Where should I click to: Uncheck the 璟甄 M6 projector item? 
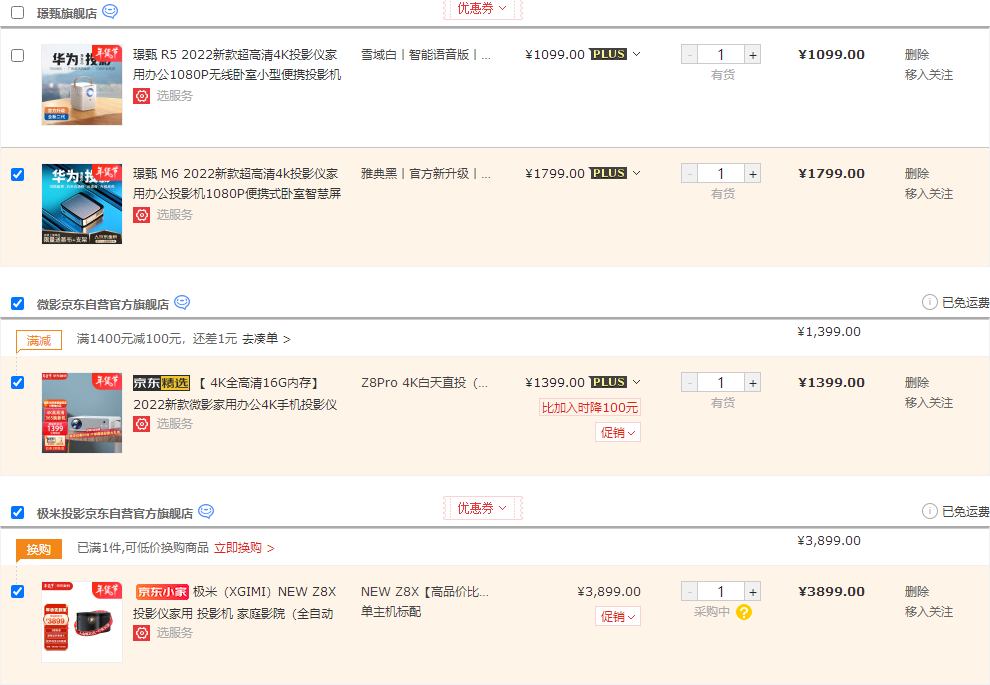pos(18,174)
